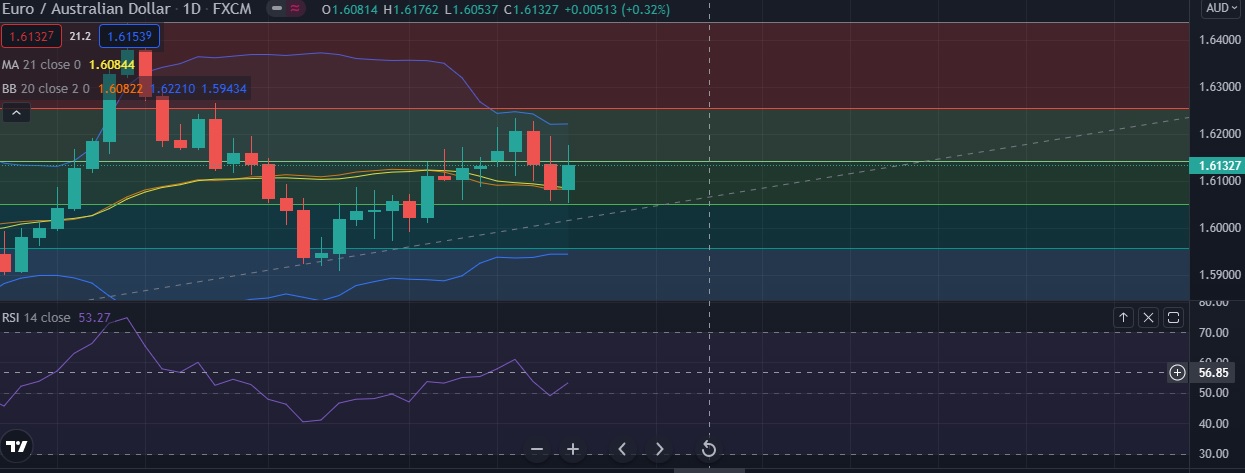Click the spread value 21.2
The image size is (1245, 473).
coord(81,37)
